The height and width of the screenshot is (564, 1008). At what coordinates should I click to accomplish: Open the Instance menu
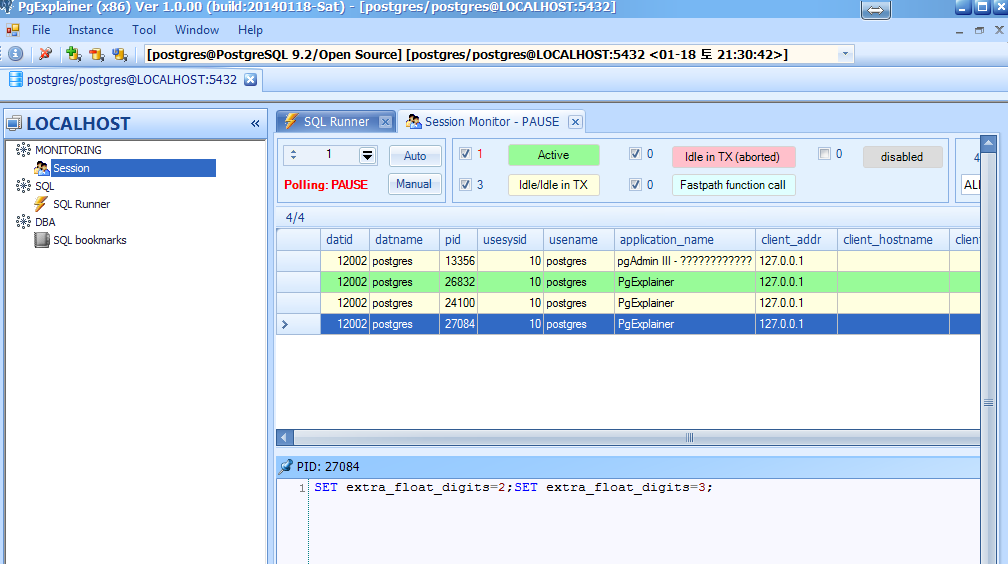[x=91, y=30]
